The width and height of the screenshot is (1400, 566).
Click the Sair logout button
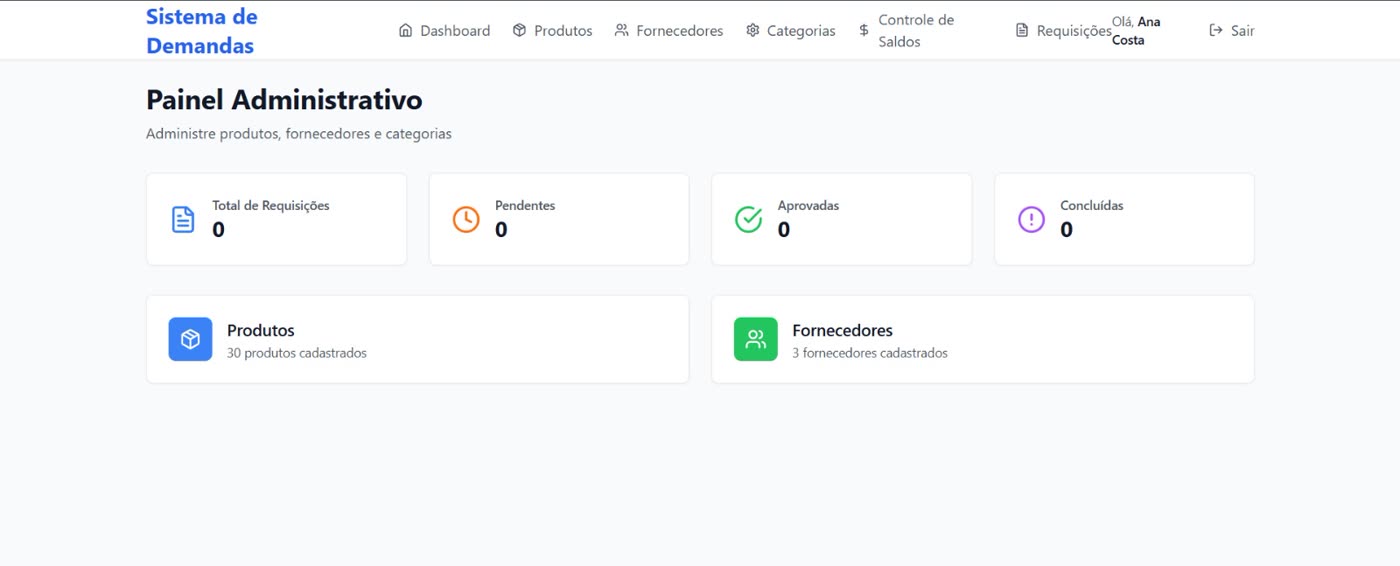(x=1231, y=30)
